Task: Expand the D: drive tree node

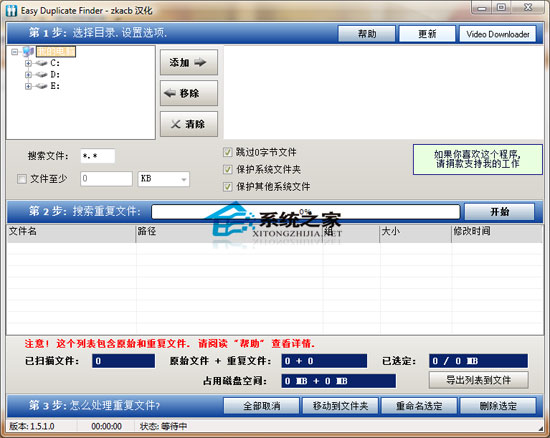Action: (x=28, y=75)
